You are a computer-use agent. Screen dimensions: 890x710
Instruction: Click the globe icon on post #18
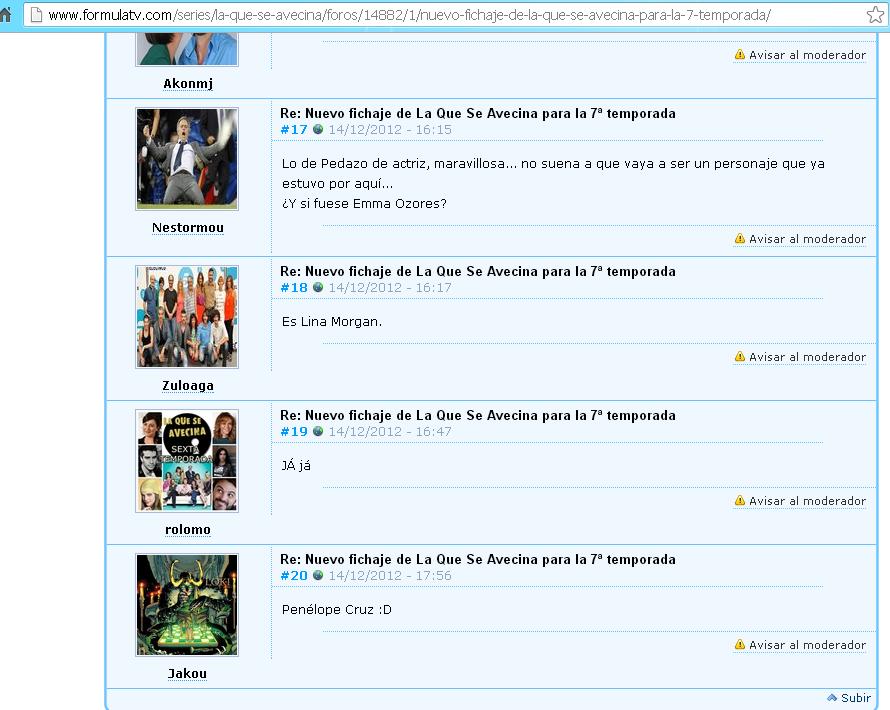318,288
